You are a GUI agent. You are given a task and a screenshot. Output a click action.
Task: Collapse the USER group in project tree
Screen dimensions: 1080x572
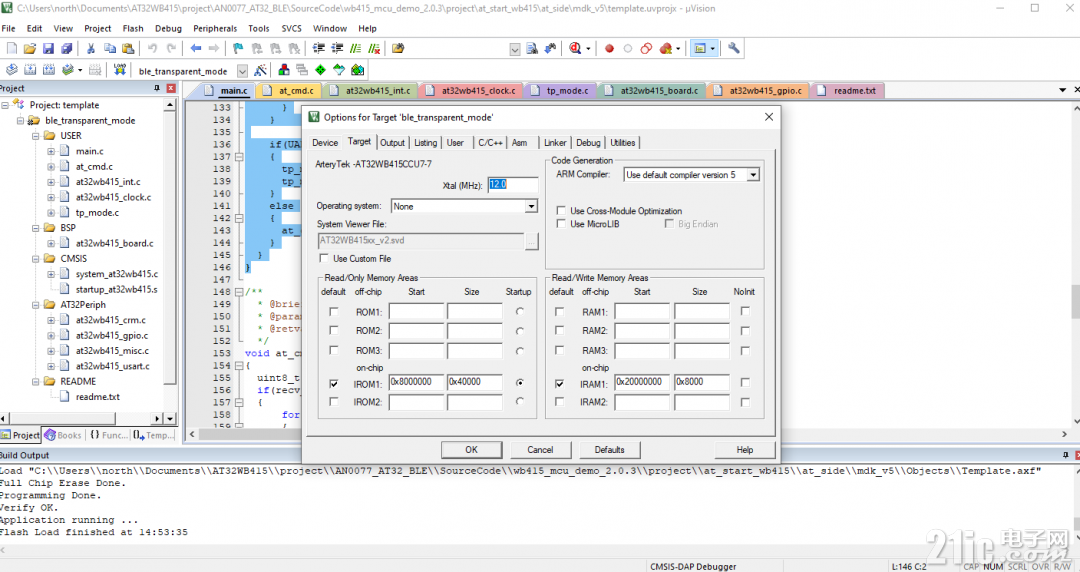click(x=35, y=136)
